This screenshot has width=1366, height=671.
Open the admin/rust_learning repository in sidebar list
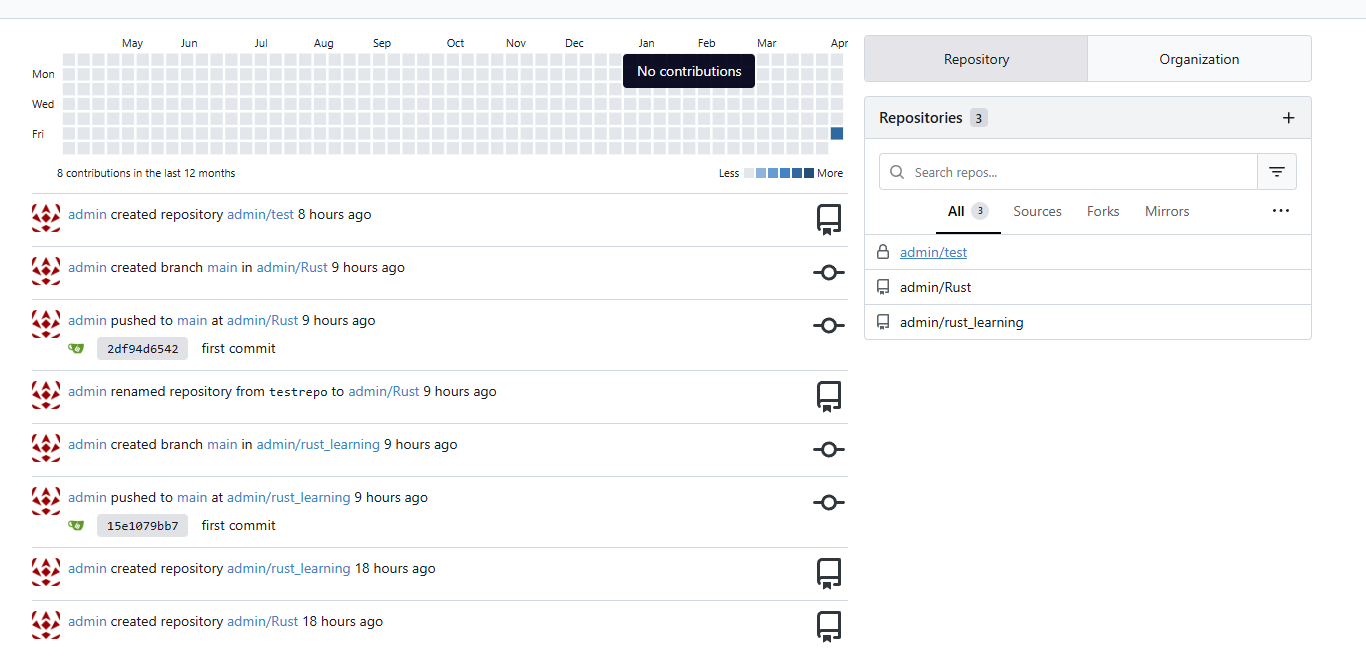pyautogui.click(x=961, y=322)
